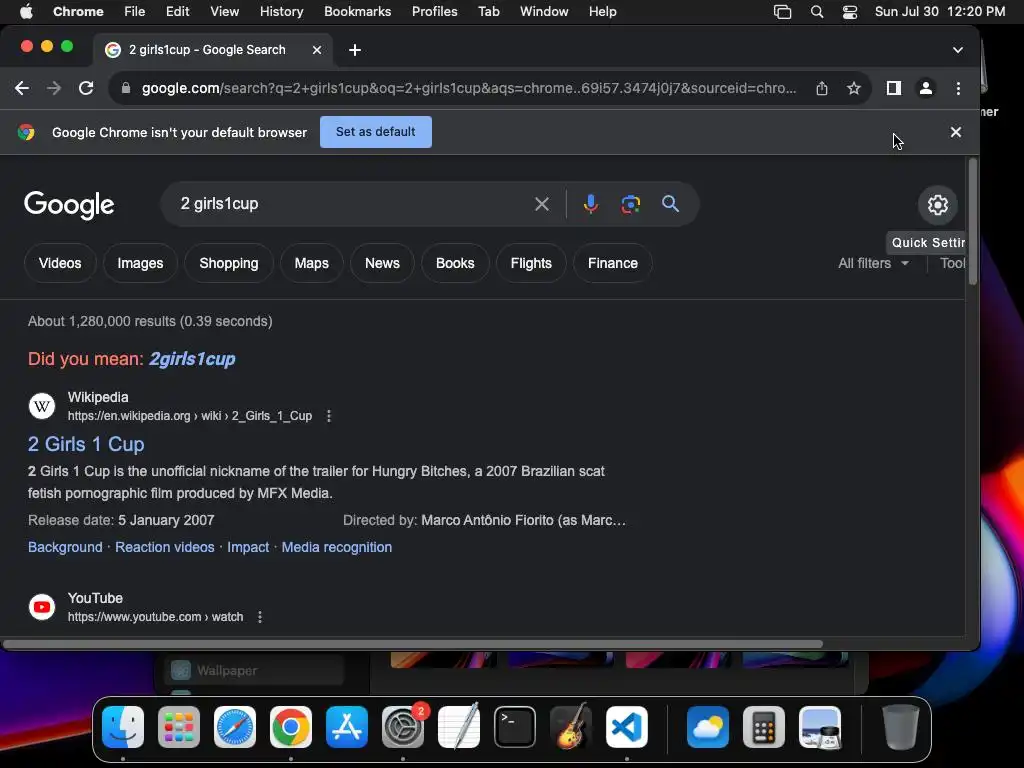Open Spotlight search in menu bar
This screenshot has height=768, width=1024.
[816, 12]
